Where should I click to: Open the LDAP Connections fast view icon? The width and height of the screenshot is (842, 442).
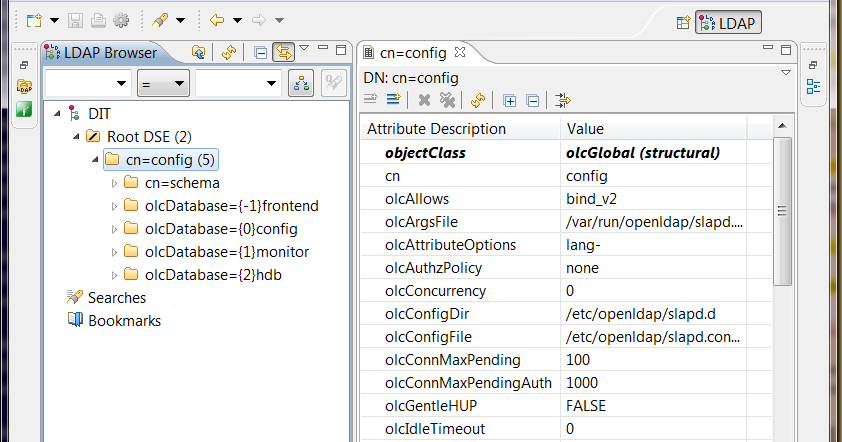(24, 86)
